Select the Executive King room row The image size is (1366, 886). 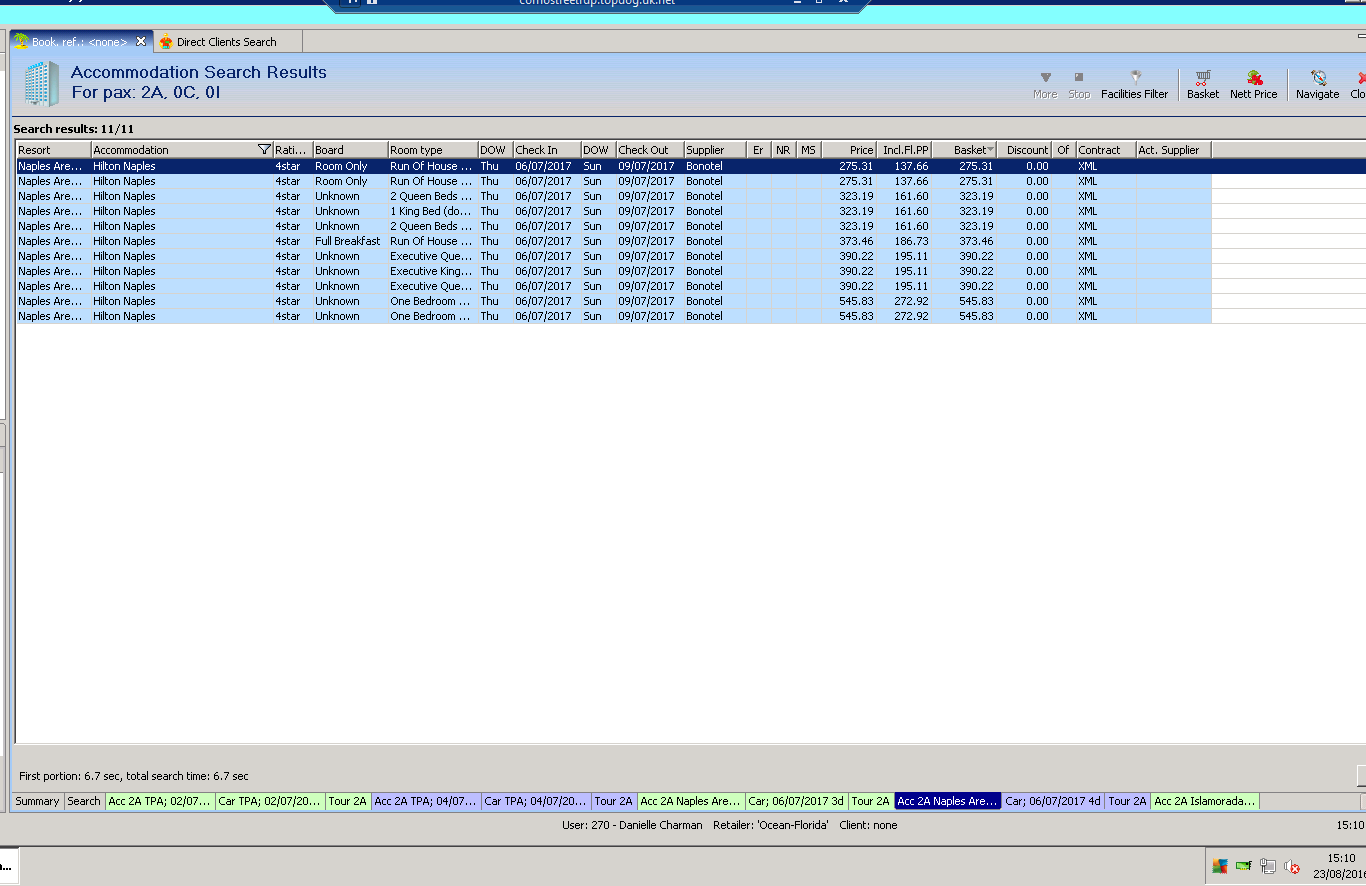click(430, 271)
